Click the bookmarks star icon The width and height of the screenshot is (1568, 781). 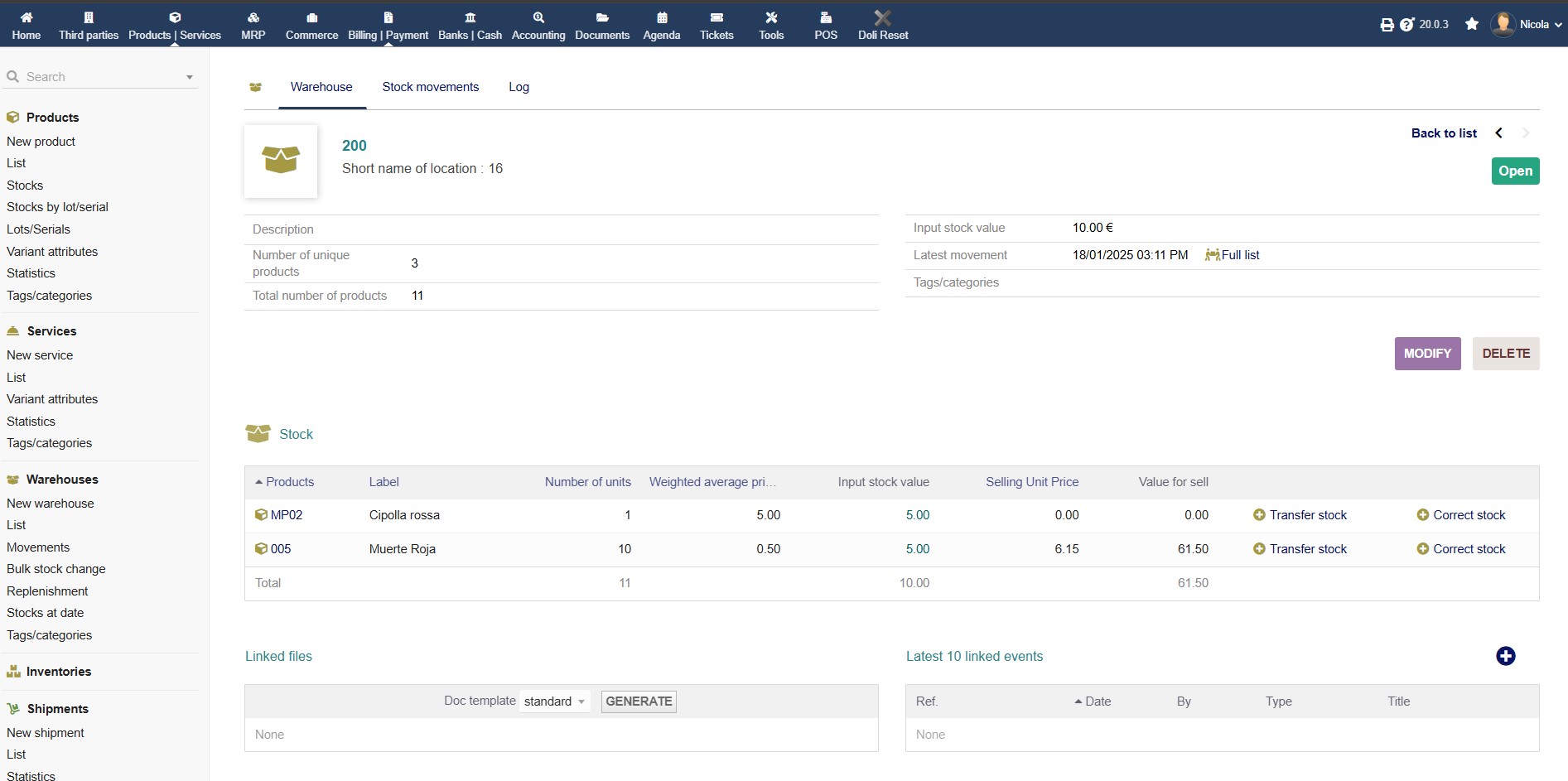pyautogui.click(x=1471, y=24)
